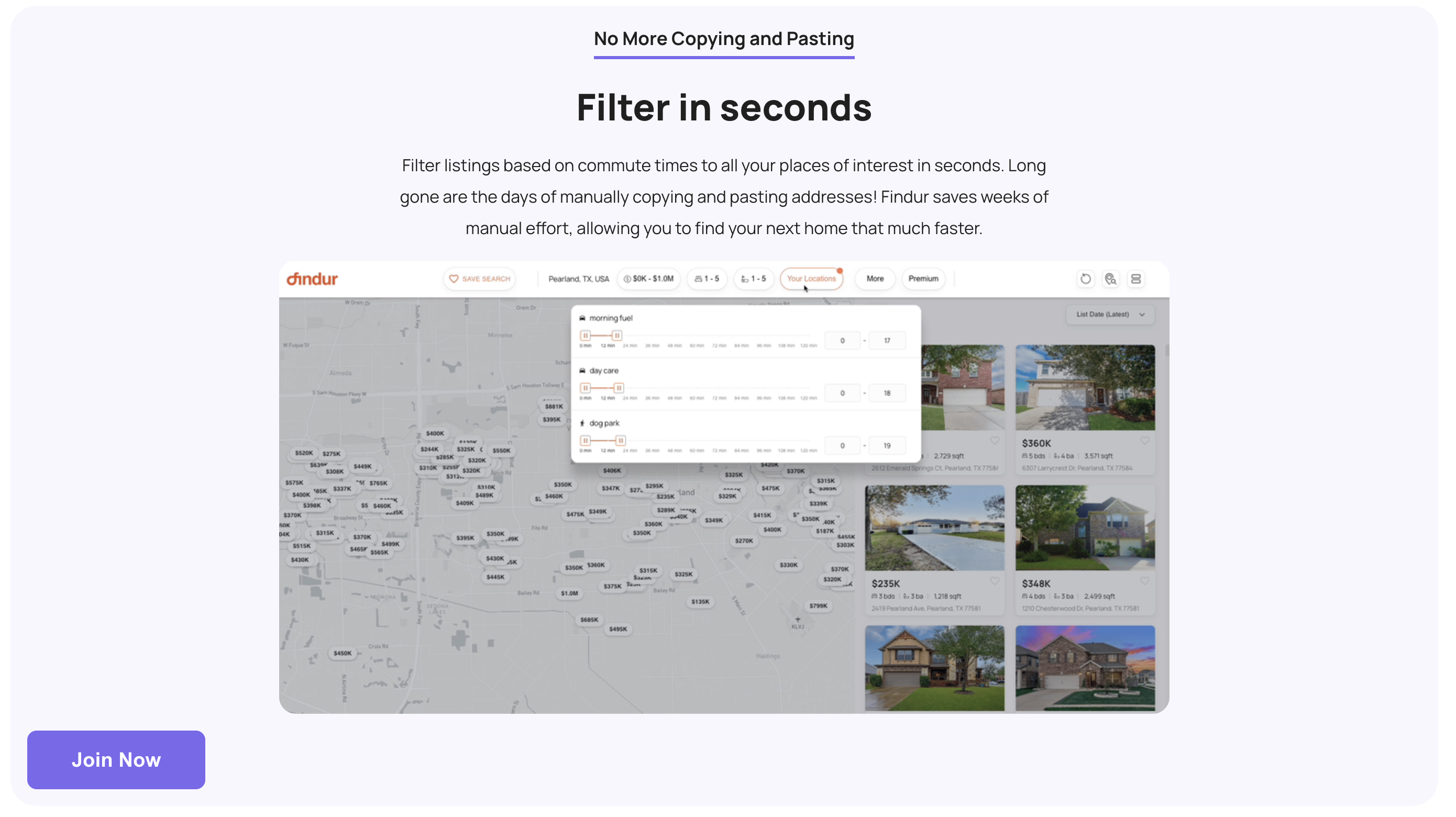This screenshot has width=1456, height=817.
Task: Click the $1.0M map price marker
Action: [x=569, y=593]
